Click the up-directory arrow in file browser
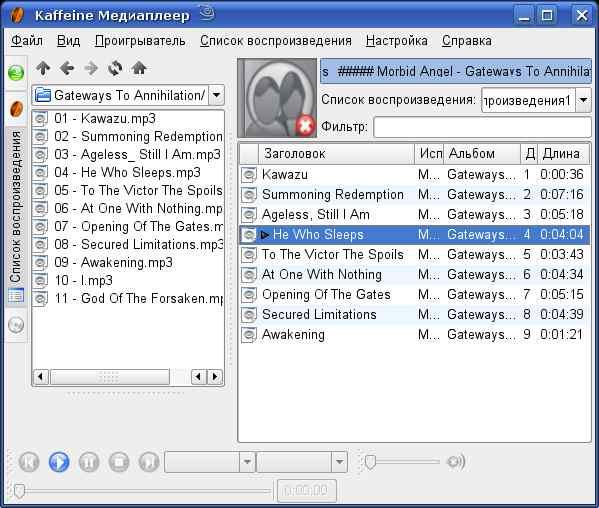Image resolution: width=599 pixels, height=508 pixels. 43,68
